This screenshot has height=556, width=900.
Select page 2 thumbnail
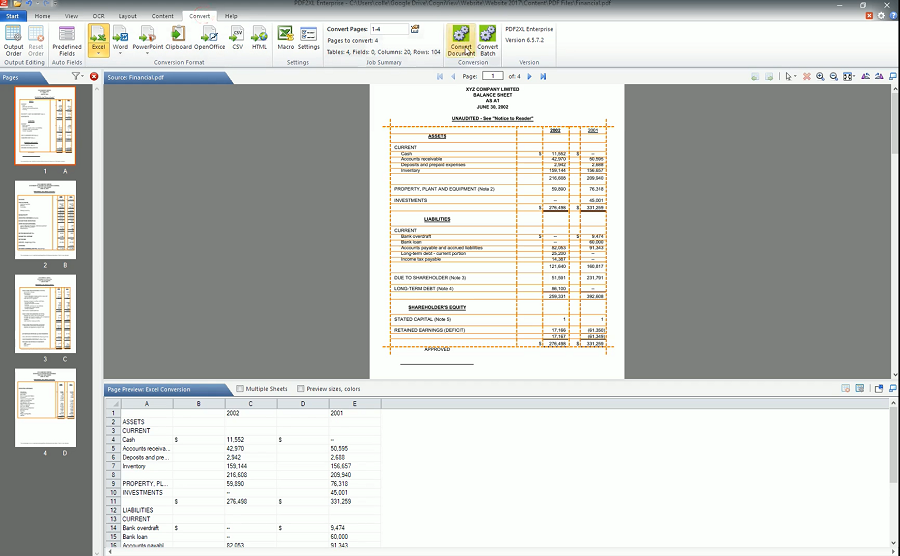click(45, 220)
